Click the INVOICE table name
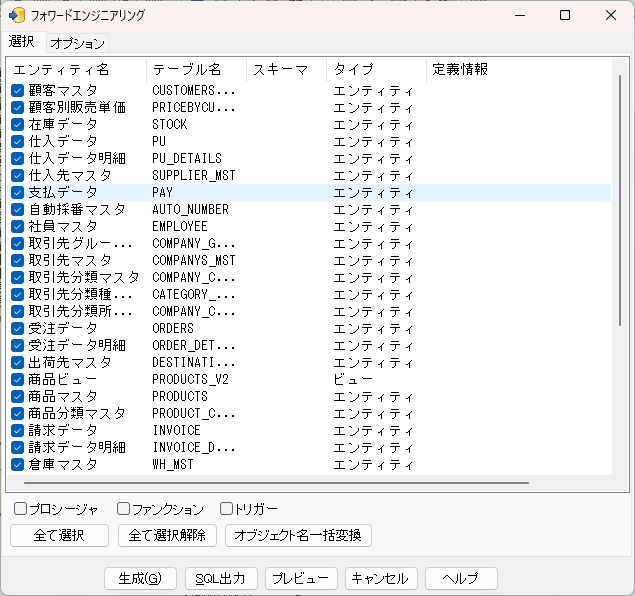This screenshot has height=596, width=635. coord(177,430)
